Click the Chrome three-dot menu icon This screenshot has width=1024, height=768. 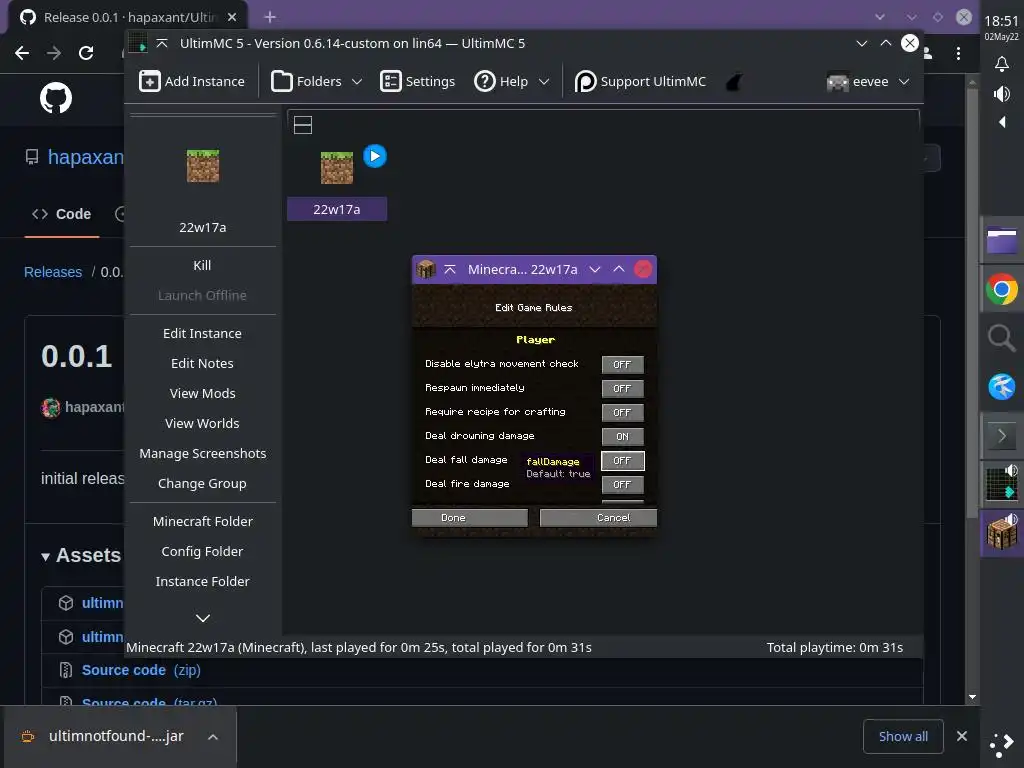[958, 54]
